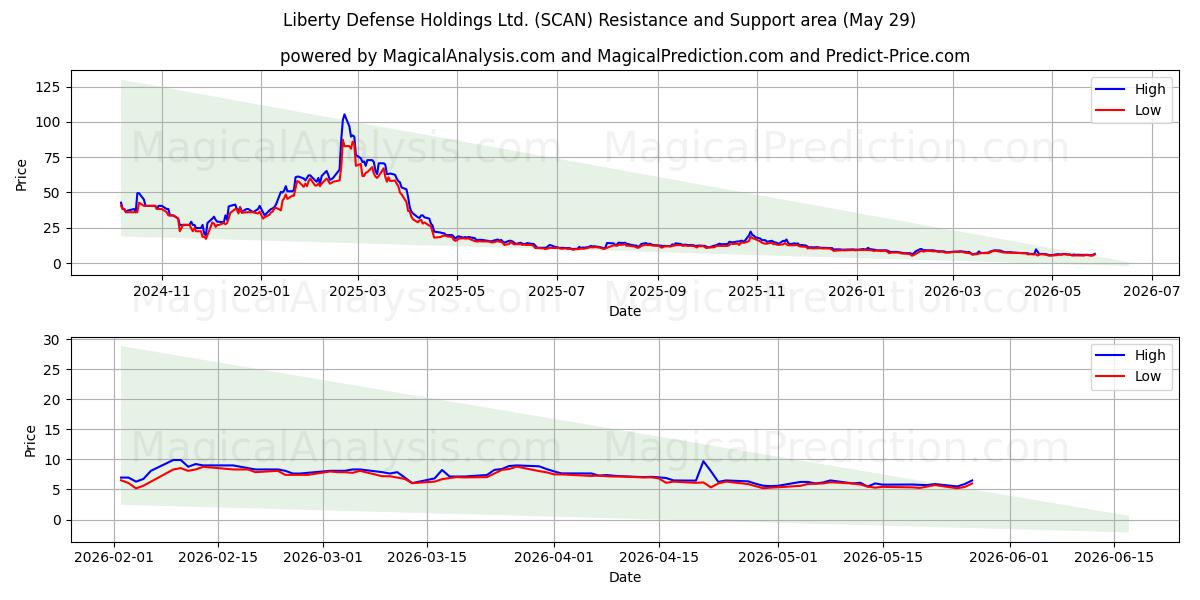Click the '2026-02-15' x-axis label
The height and width of the screenshot is (600, 1200).
[x=218, y=557]
